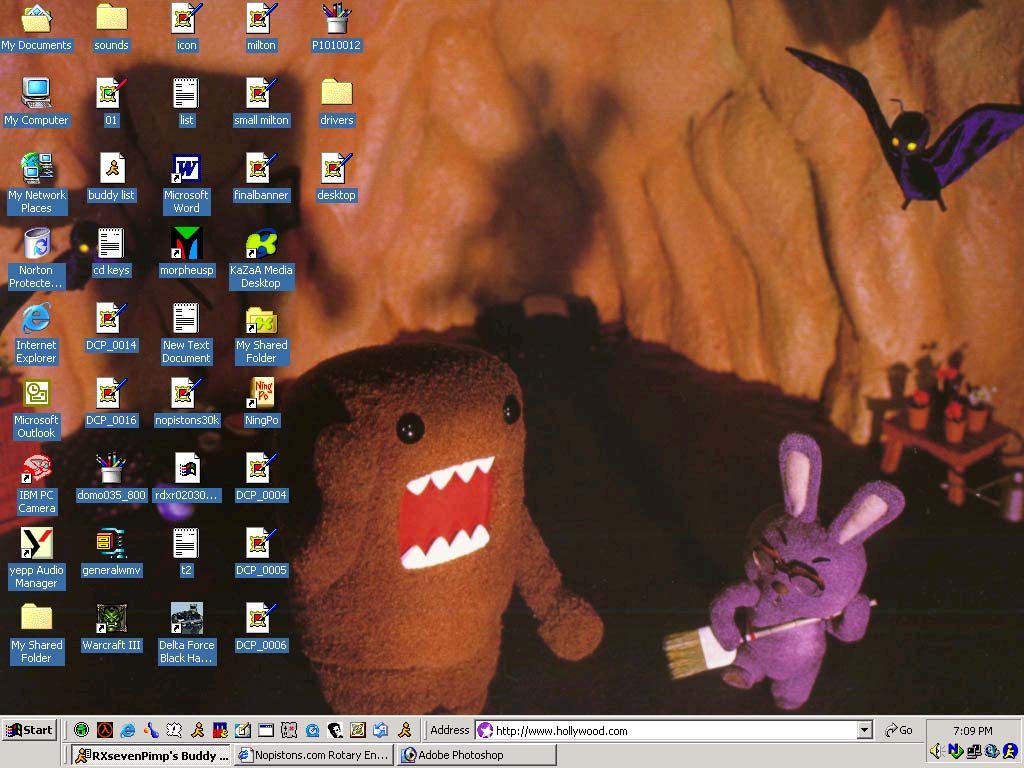Viewport: 1024px width, 768px height.
Task: Click the Start button
Action: [x=29, y=730]
